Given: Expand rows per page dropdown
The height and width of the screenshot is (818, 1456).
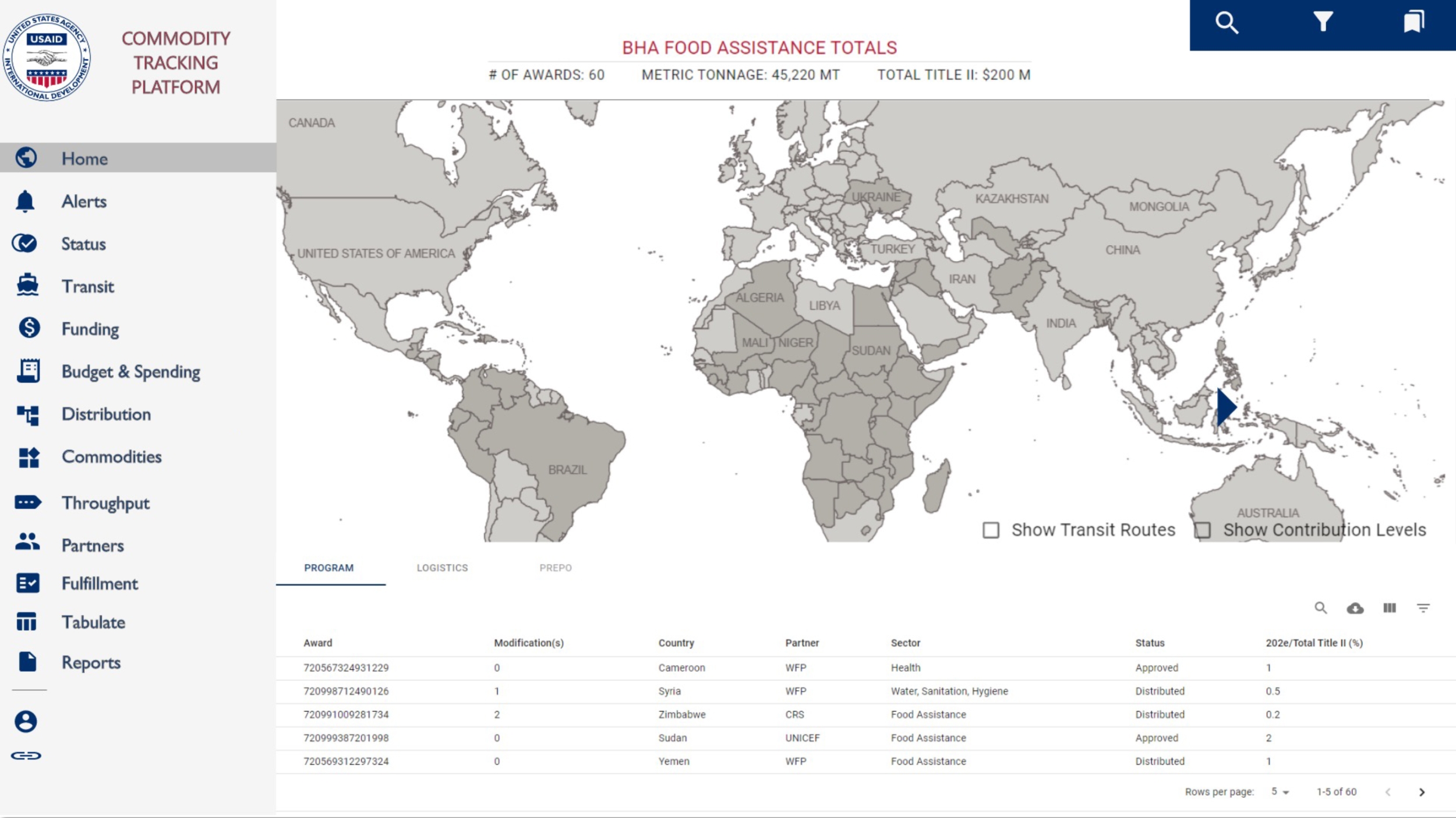Looking at the screenshot, I should [1280, 791].
